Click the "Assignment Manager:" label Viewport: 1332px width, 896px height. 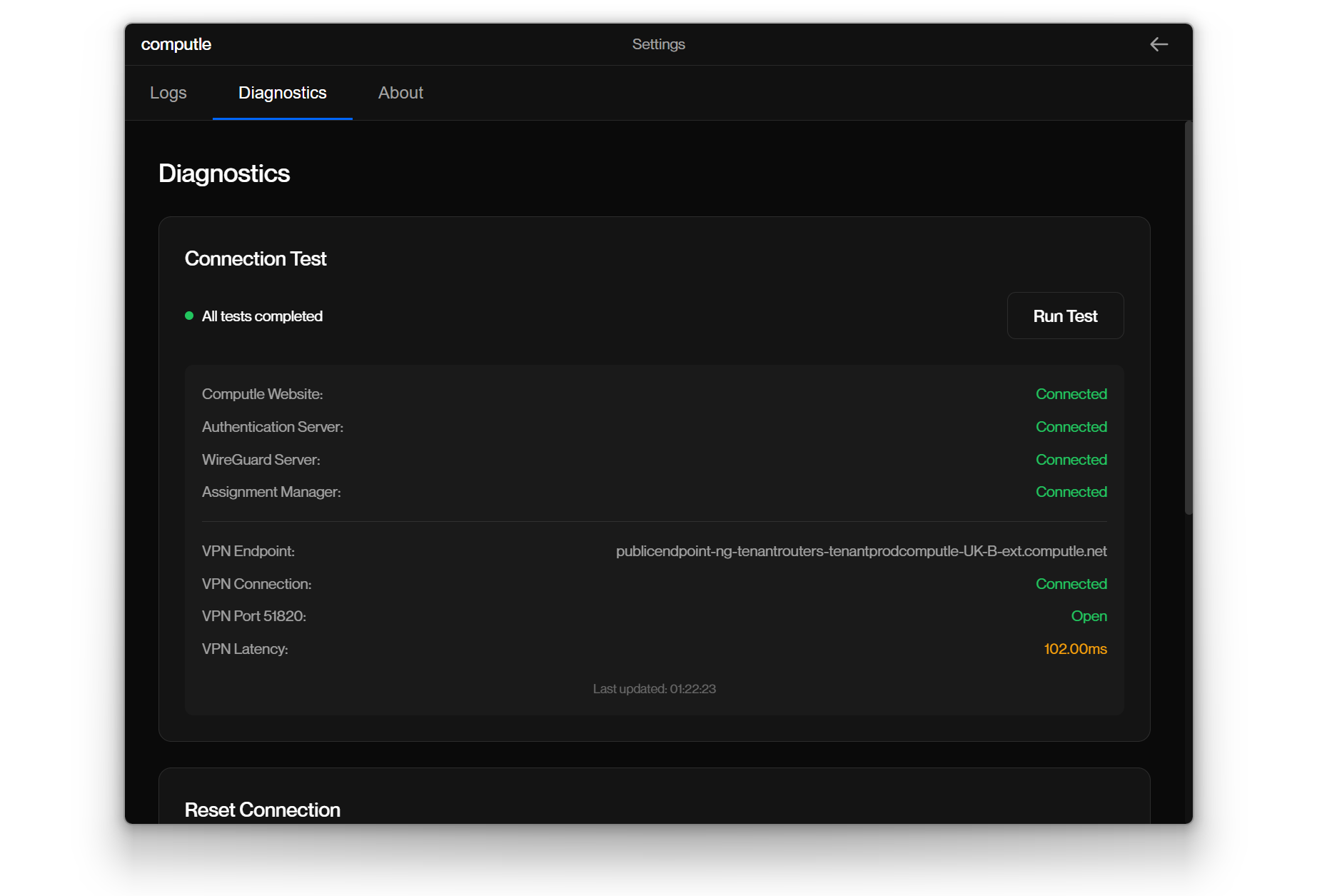[271, 492]
